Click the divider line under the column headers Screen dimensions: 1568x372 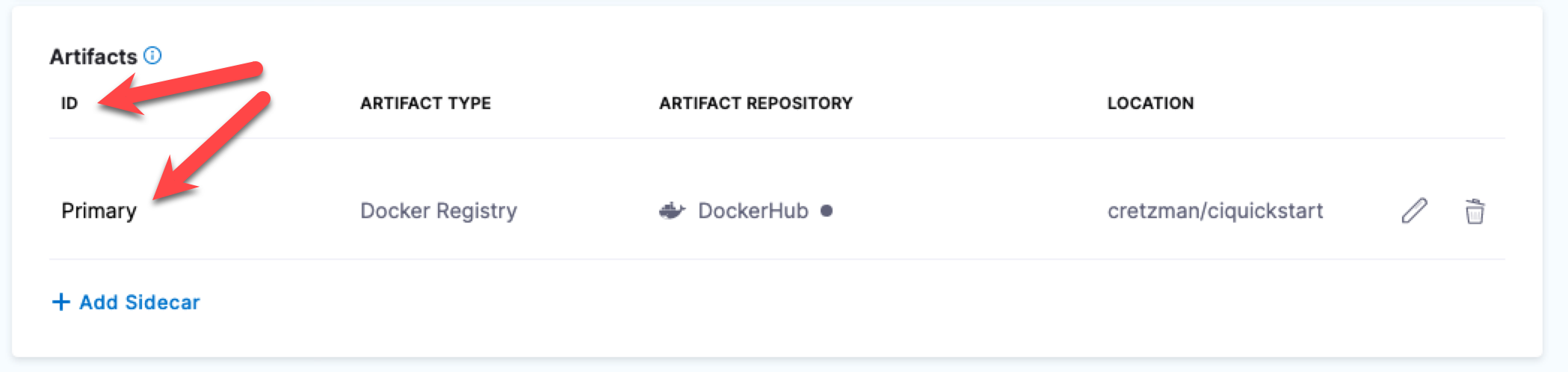click(x=777, y=138)
